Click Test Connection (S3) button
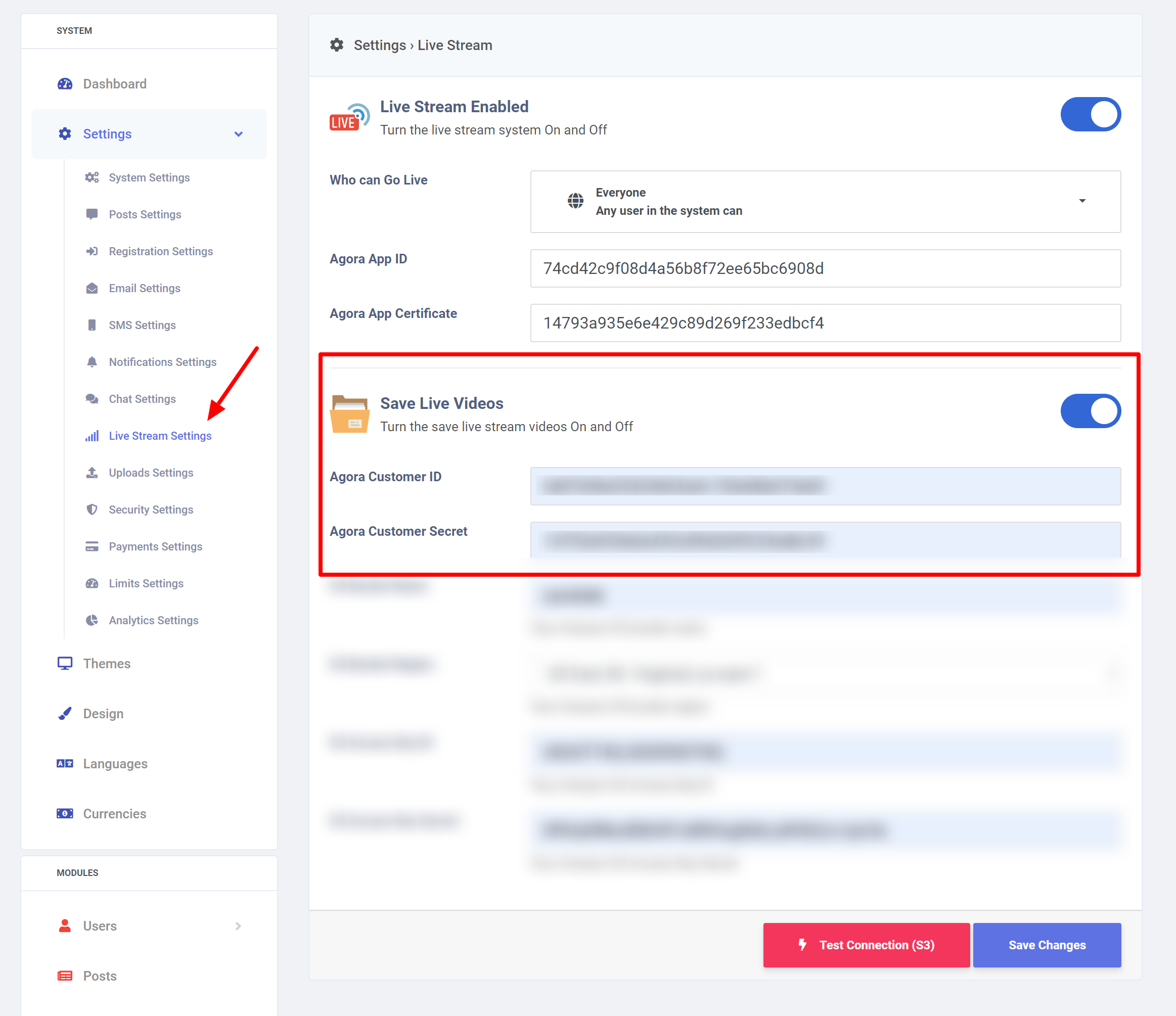The width and height of the screenshot is (1176, 1016). 866,945
